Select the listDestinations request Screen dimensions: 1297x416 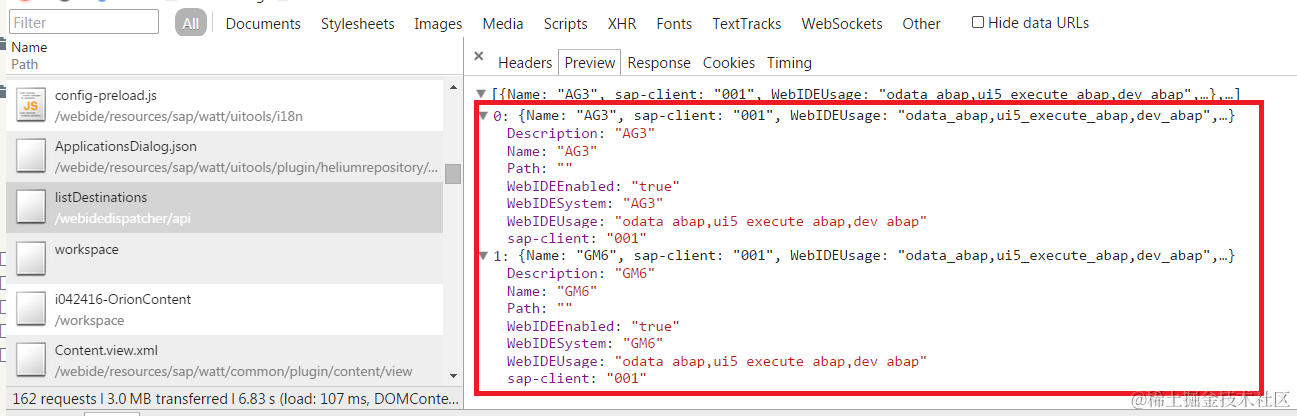[225, 207]
